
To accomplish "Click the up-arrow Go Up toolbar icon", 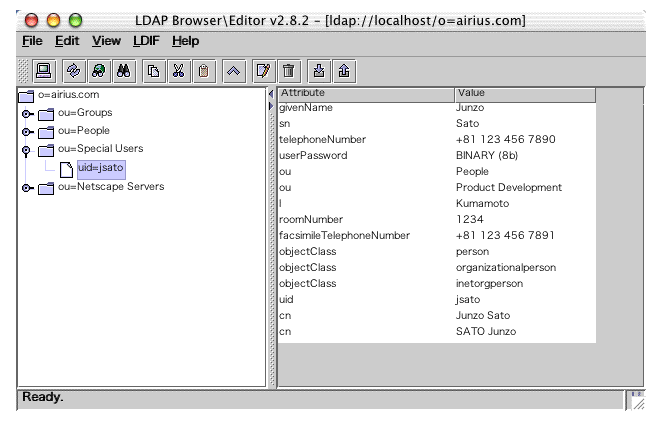I will (x=233, y=71).
